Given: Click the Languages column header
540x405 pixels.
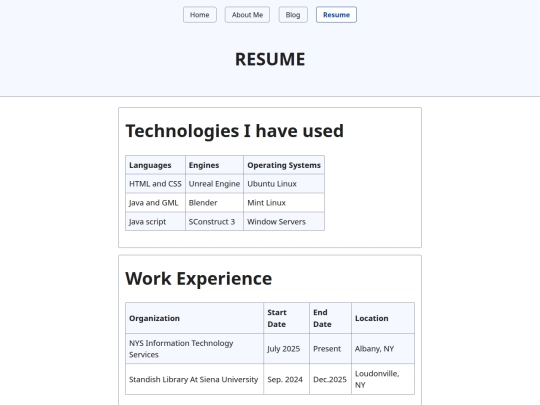Looking at the screenshot, I should (155, 165).
